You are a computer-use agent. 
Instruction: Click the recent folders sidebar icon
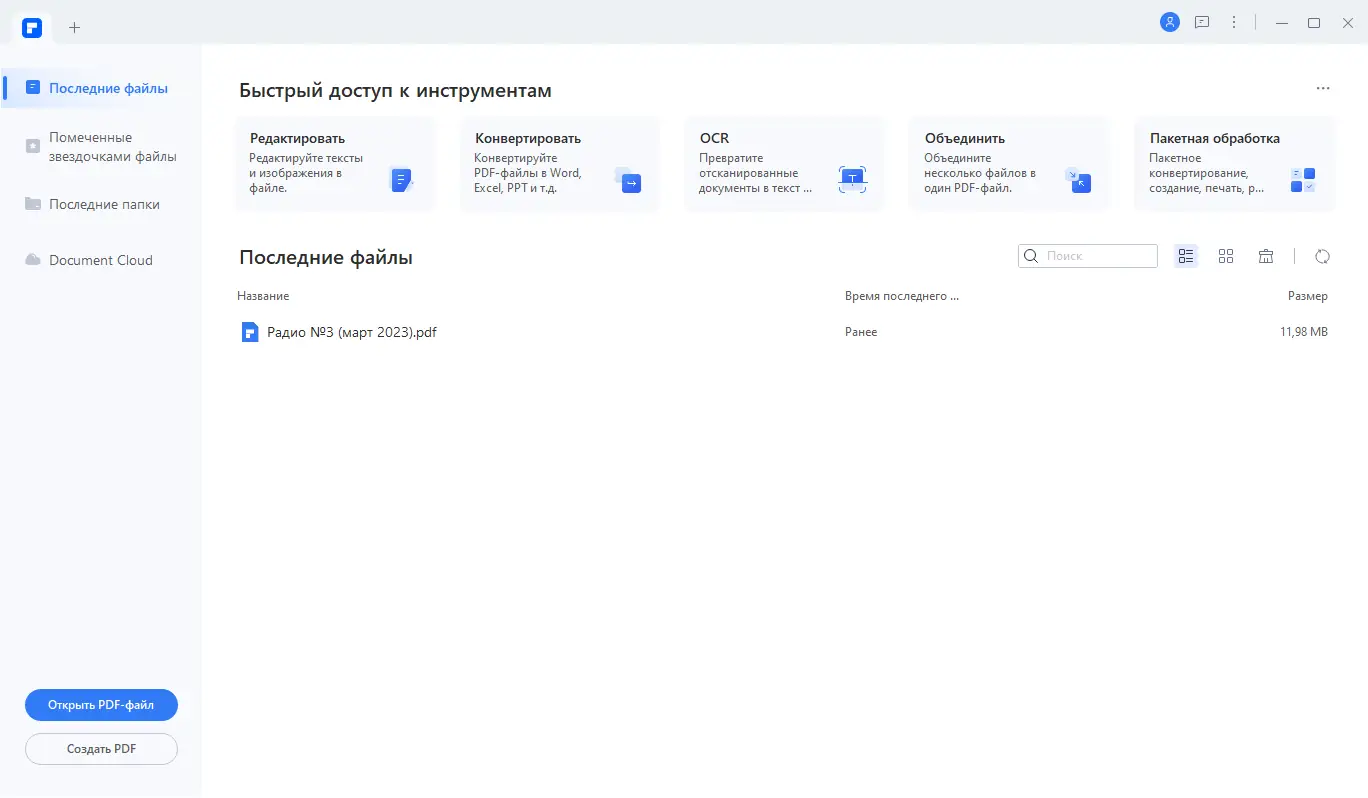[33, 204]
